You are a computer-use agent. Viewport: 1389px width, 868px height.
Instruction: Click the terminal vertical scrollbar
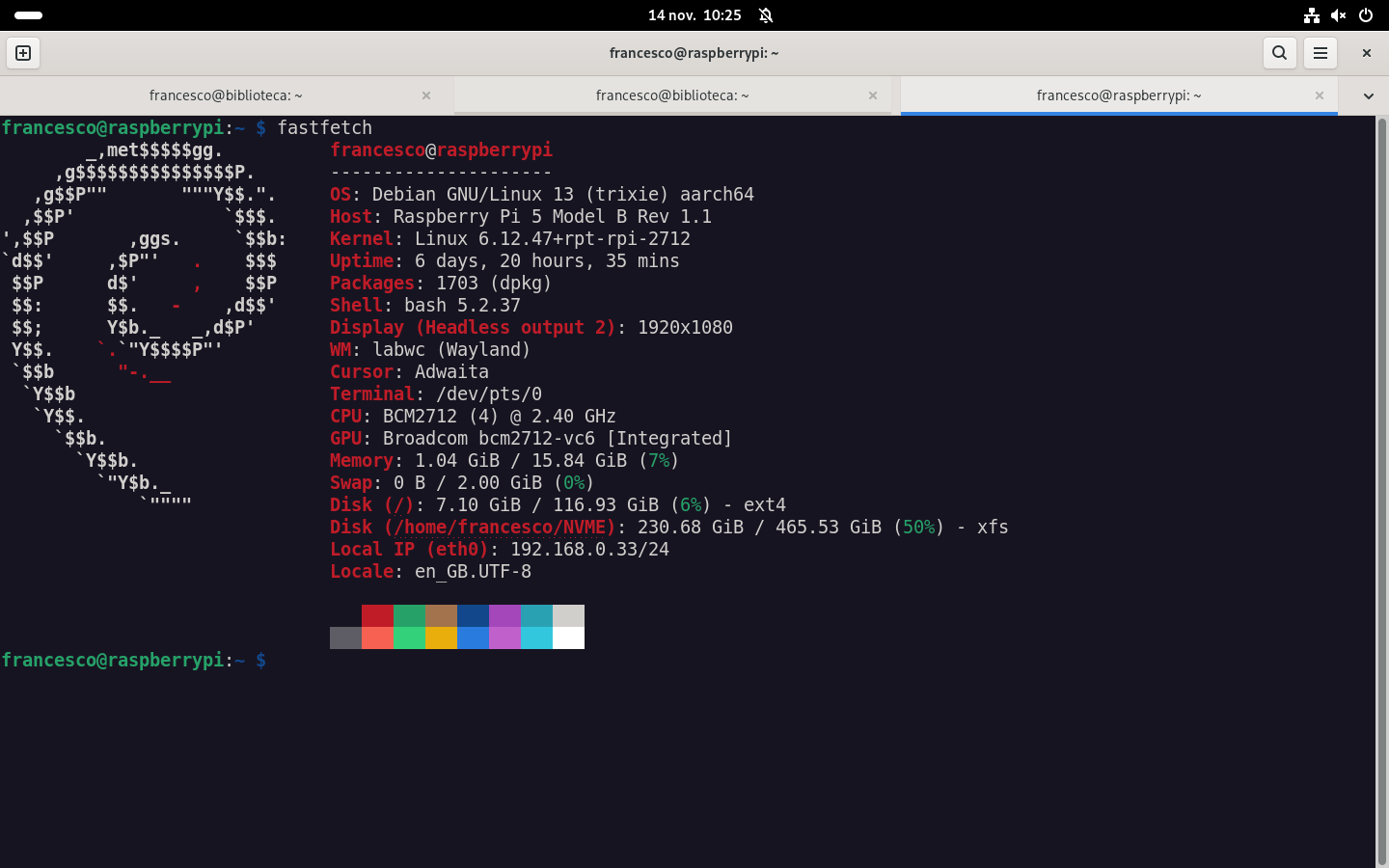click(x=1381, y=482)
